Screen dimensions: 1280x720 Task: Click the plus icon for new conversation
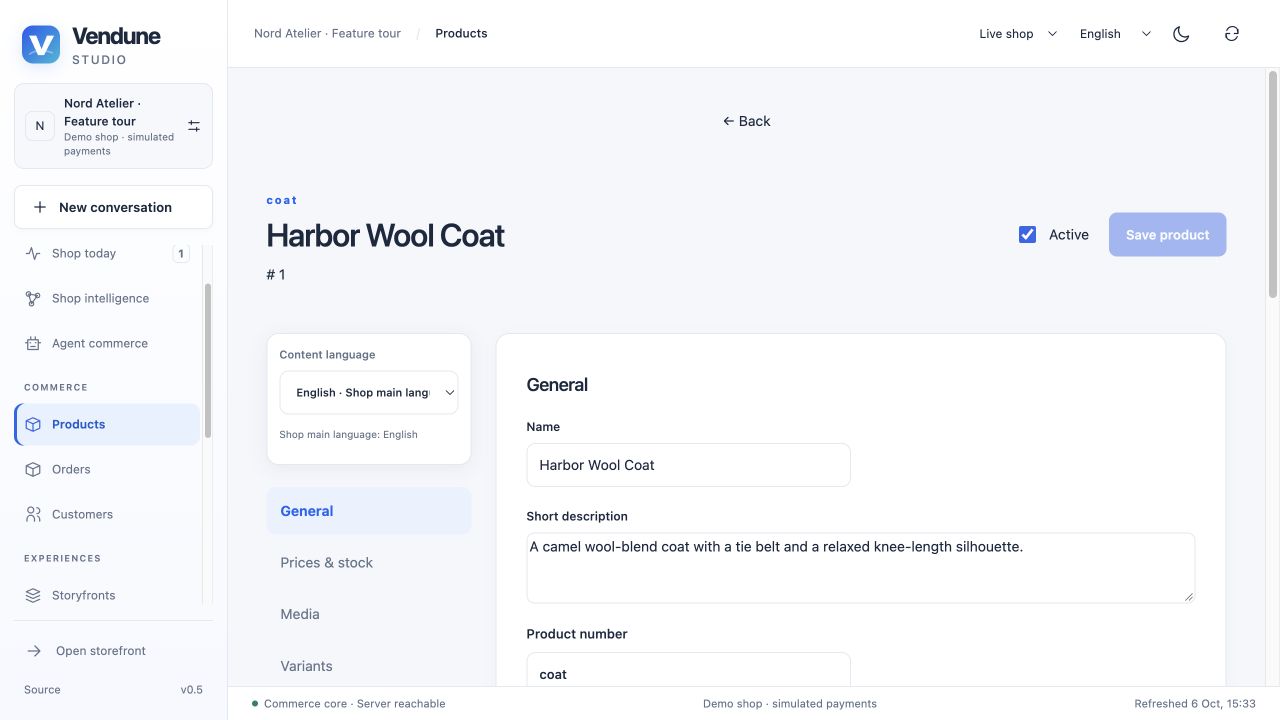[x=40, y=208]
